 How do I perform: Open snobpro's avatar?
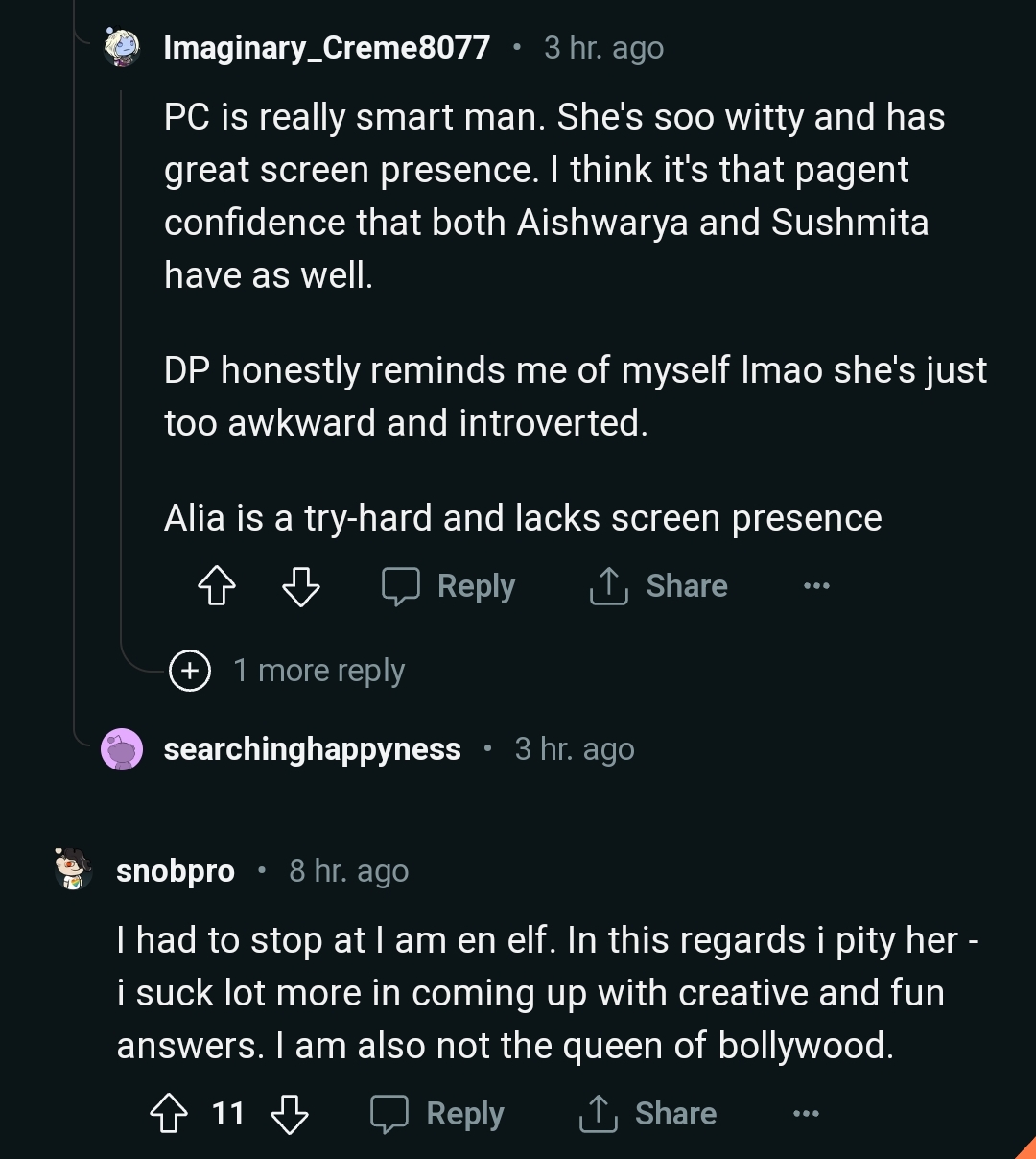click(x=73, y=870)
